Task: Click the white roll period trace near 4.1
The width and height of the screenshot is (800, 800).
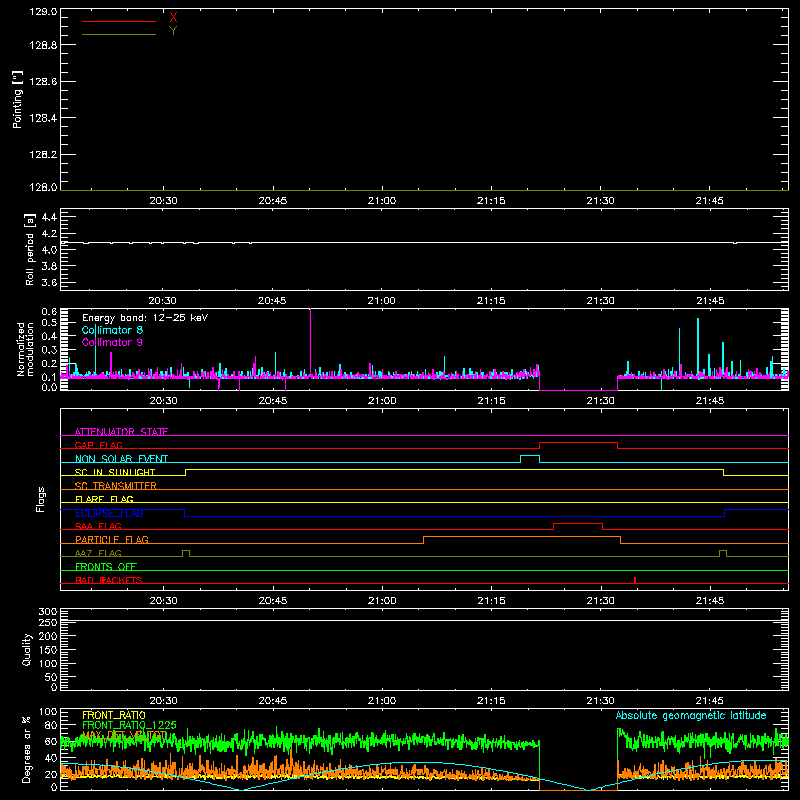Action: [424, 242]
